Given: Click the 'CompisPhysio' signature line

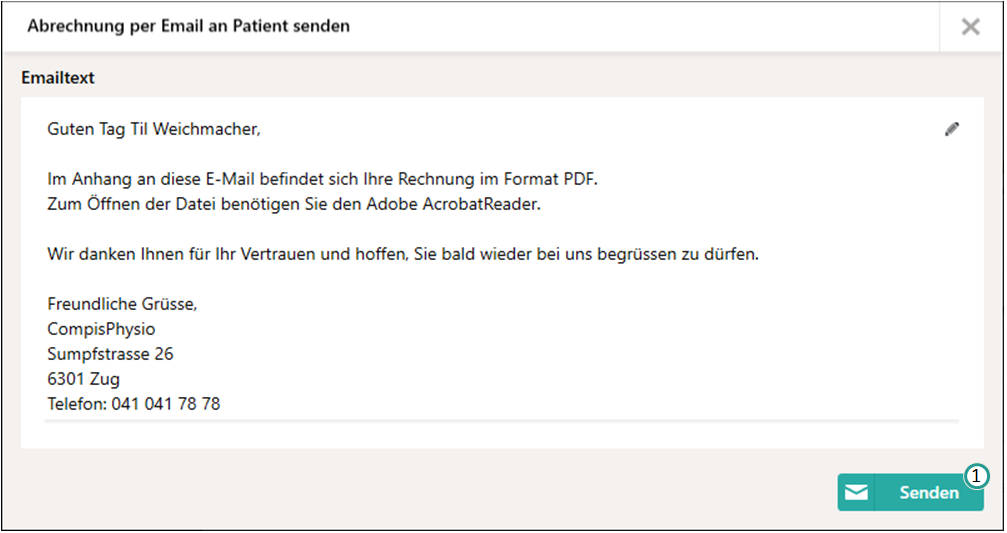Looking at the screenshot, I should pos(101,329).
